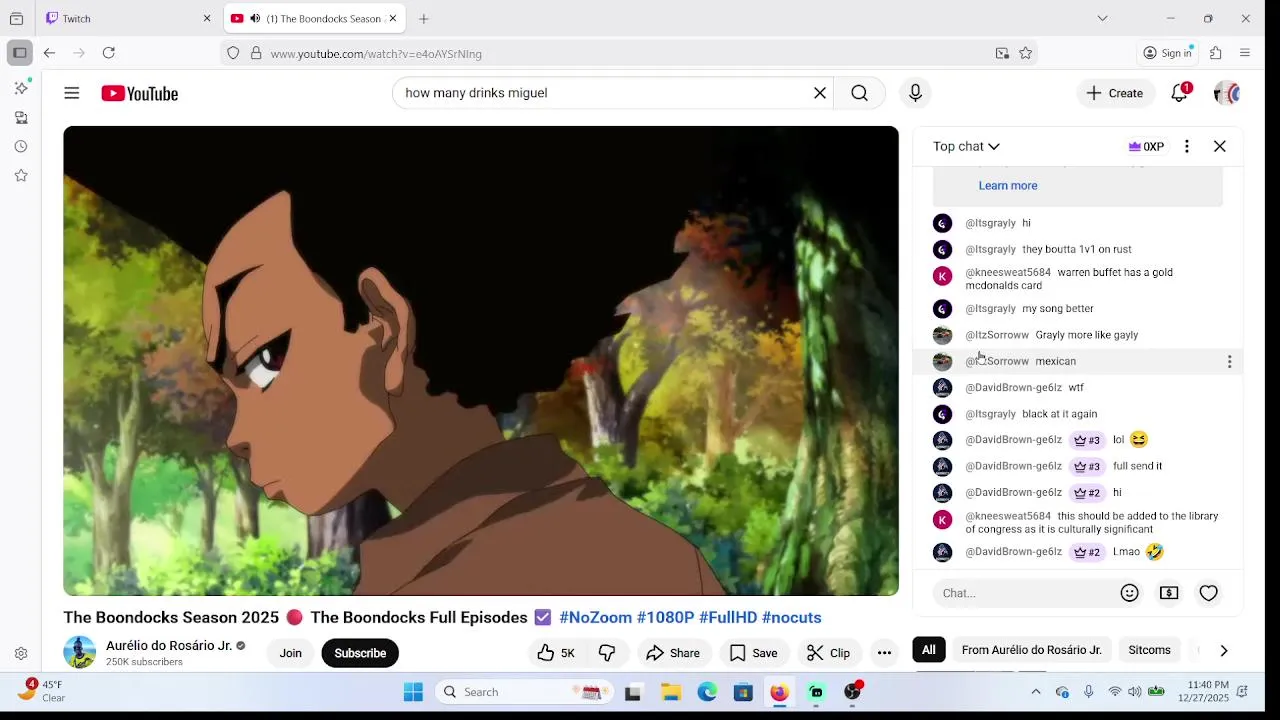Start voice search with microphone

click(x=915, y=93)
